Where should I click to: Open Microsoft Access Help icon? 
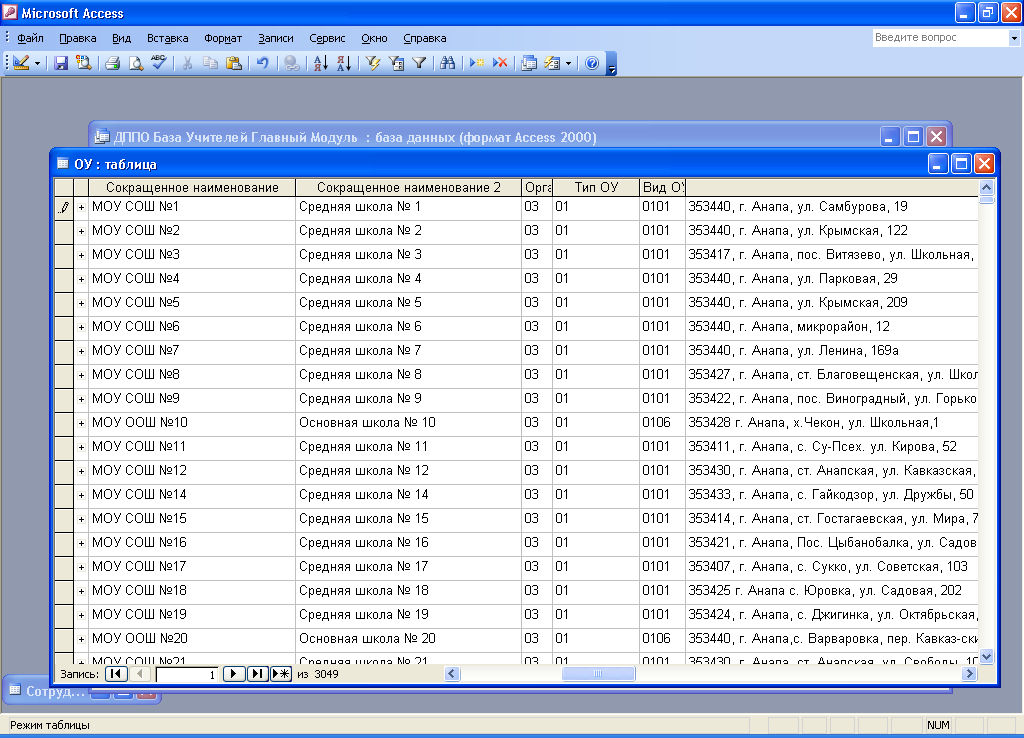(592, 63)
